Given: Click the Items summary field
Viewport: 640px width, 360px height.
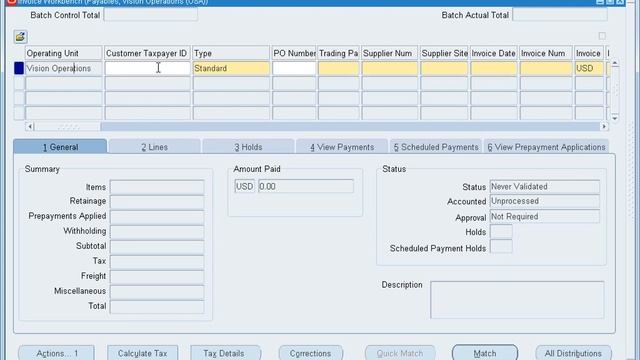Looking at the screenshot, I should tap(157, 187).
